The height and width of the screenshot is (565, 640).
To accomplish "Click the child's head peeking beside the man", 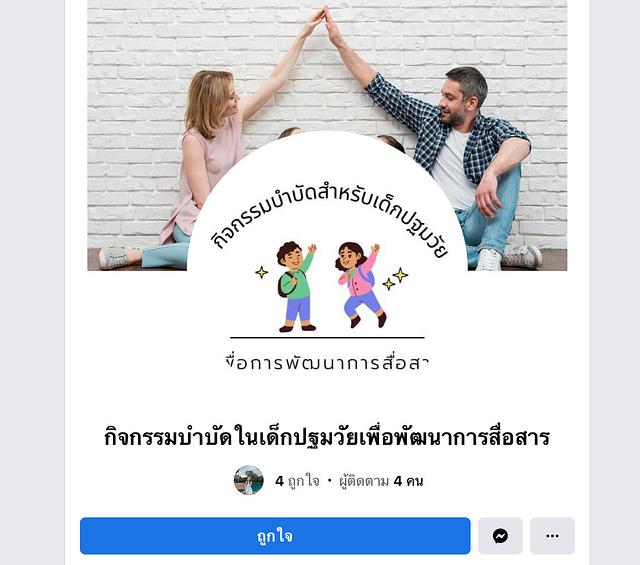I will tap(391, 143).
